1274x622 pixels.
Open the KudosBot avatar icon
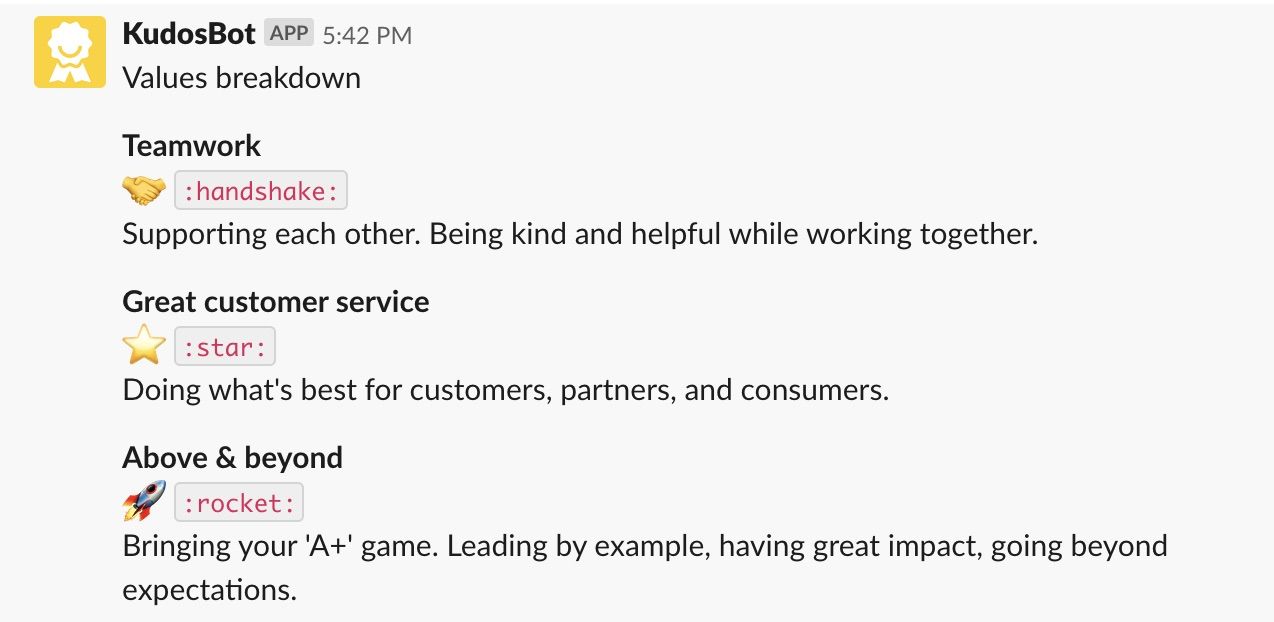pos(70,52)
